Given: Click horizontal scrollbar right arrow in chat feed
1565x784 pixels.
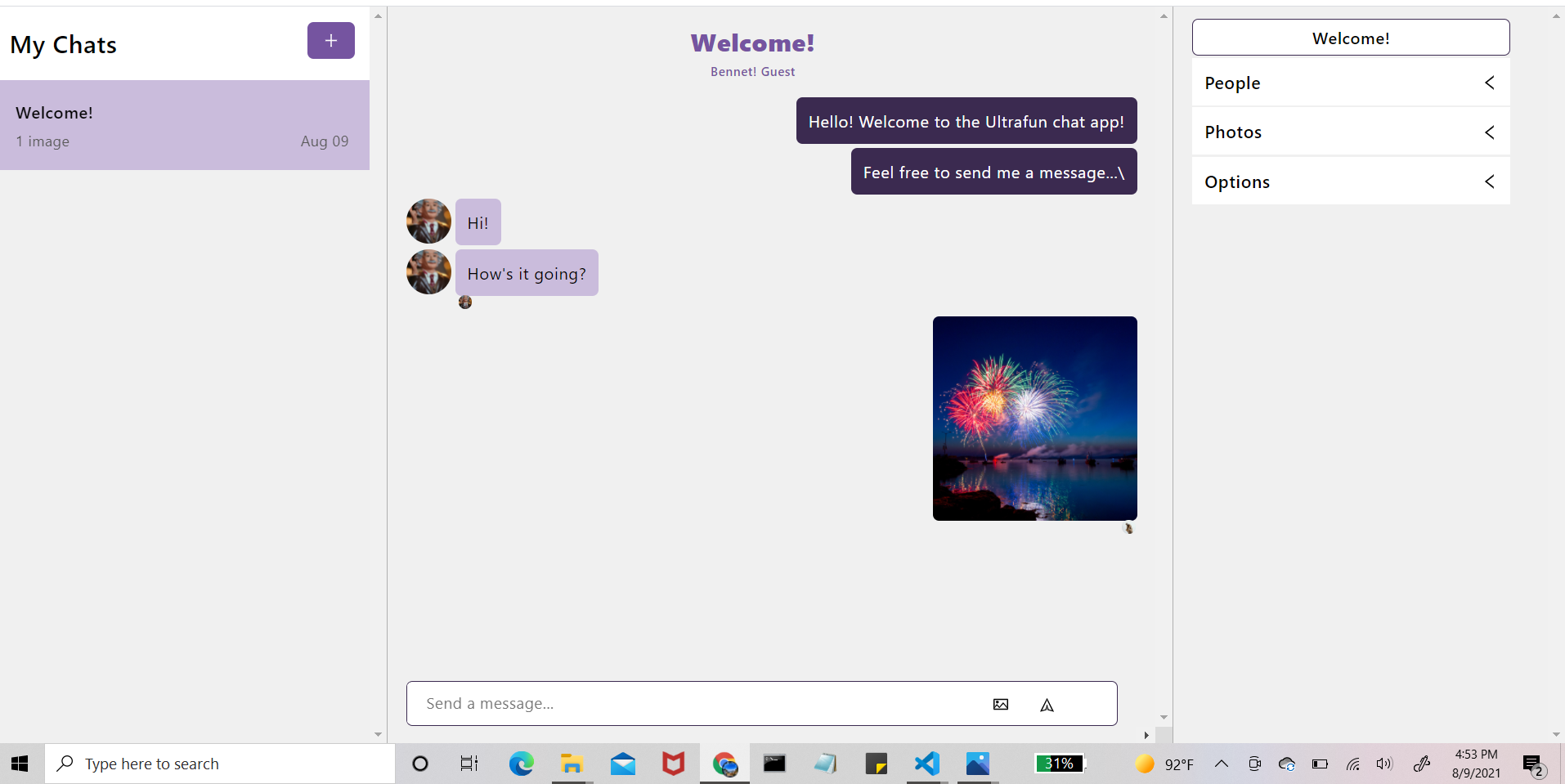Looking at the screenshot, I should pos(1146,735).
